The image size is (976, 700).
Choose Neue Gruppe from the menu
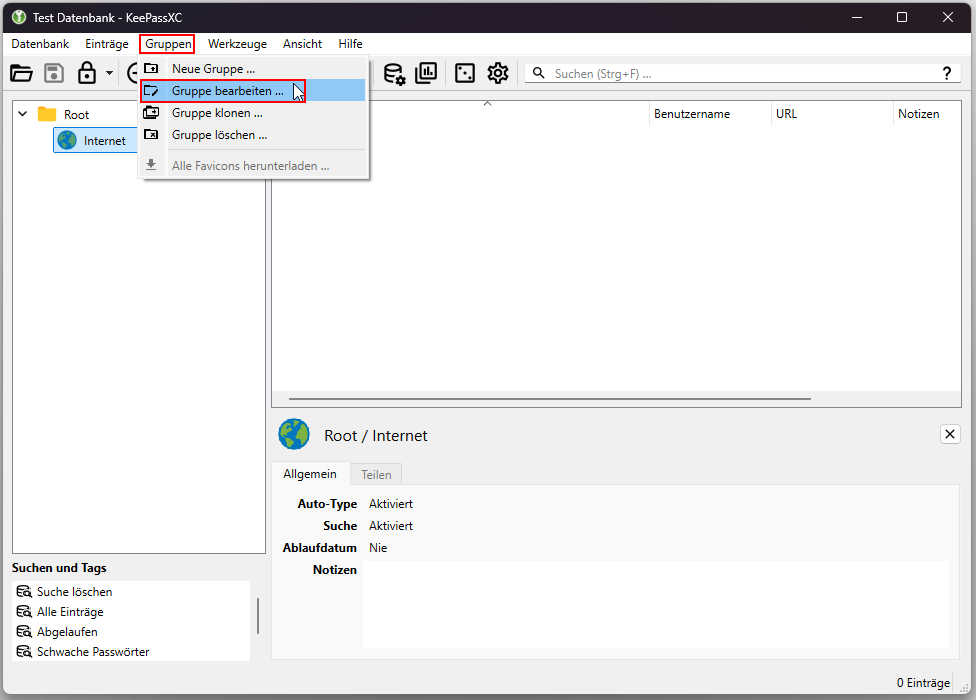(x=253, y=68)
